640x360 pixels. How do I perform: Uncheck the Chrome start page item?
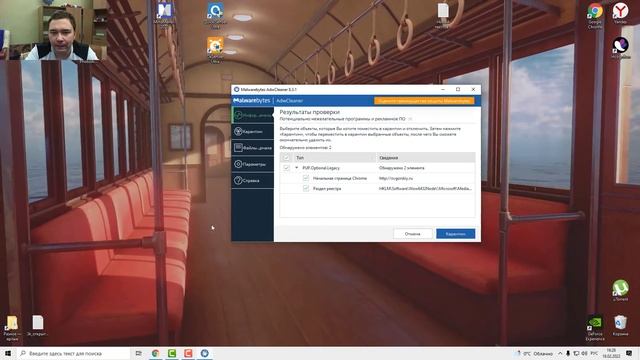tap(306, 178)
